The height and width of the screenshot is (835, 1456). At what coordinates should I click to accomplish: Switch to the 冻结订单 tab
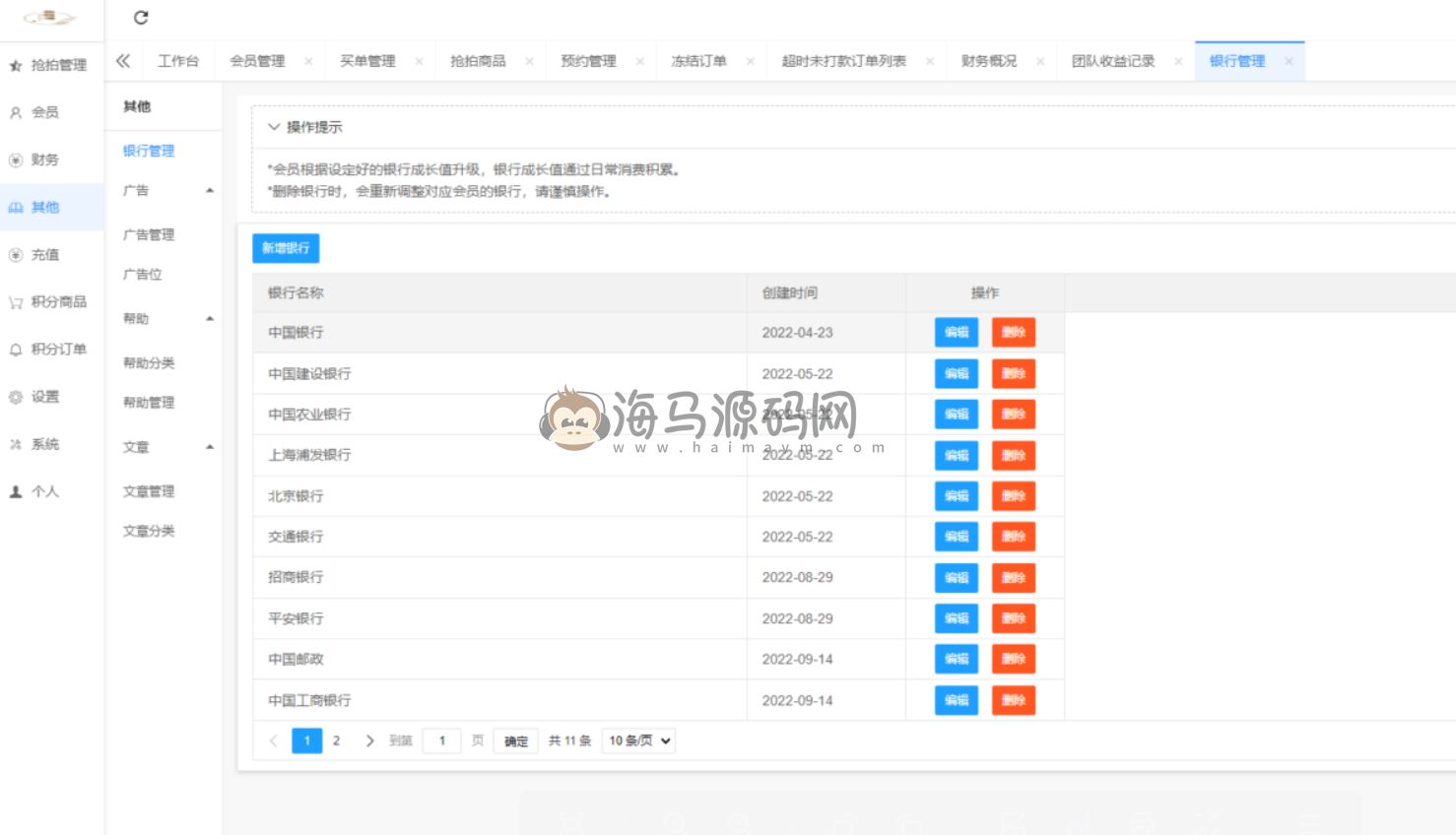(698, 61)
